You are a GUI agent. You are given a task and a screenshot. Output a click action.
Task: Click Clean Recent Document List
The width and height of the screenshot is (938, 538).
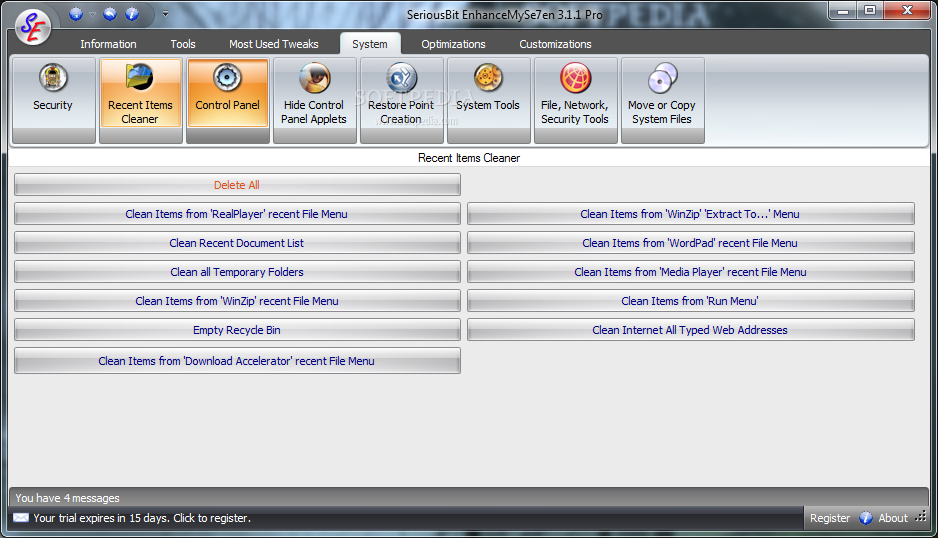pos(237,243)
